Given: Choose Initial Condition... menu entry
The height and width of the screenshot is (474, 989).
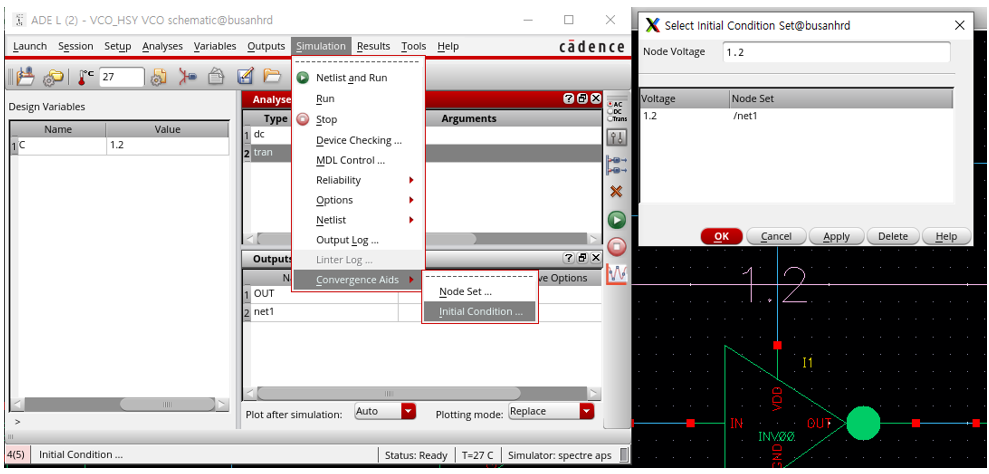Looking at the screenshot, I should 479,311.
